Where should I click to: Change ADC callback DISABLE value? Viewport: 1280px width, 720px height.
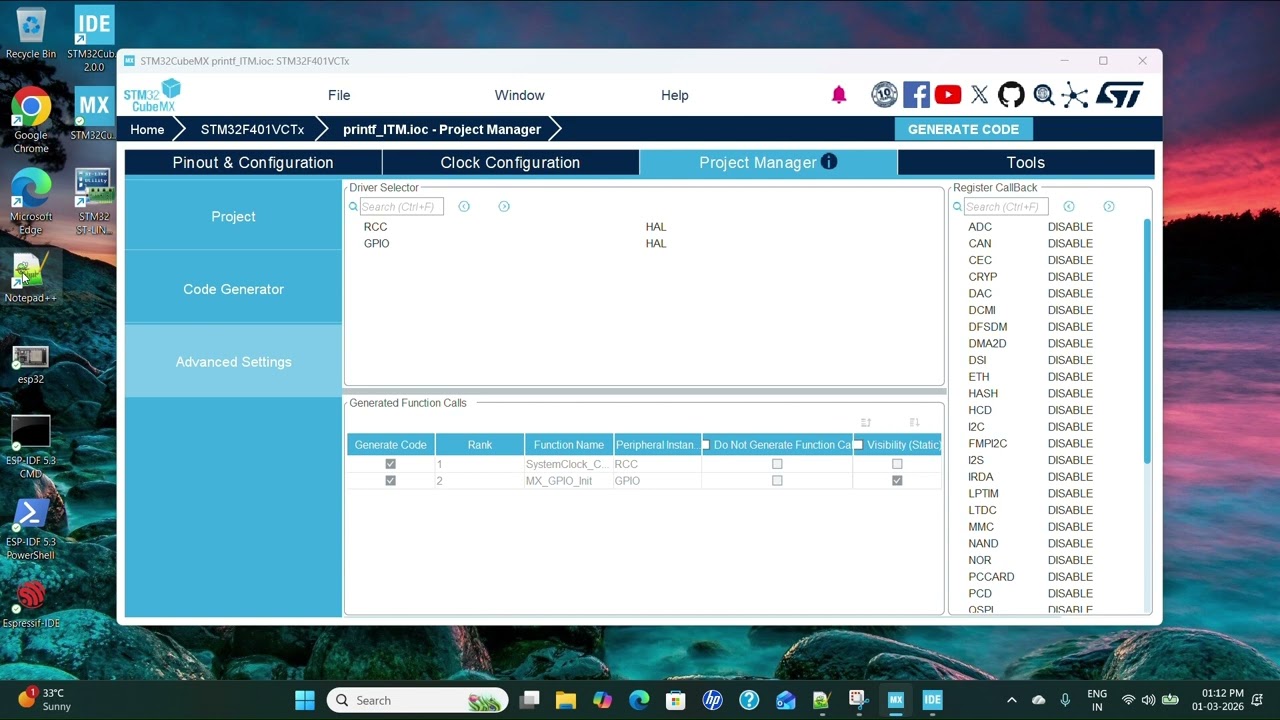tap(1070, 227)
